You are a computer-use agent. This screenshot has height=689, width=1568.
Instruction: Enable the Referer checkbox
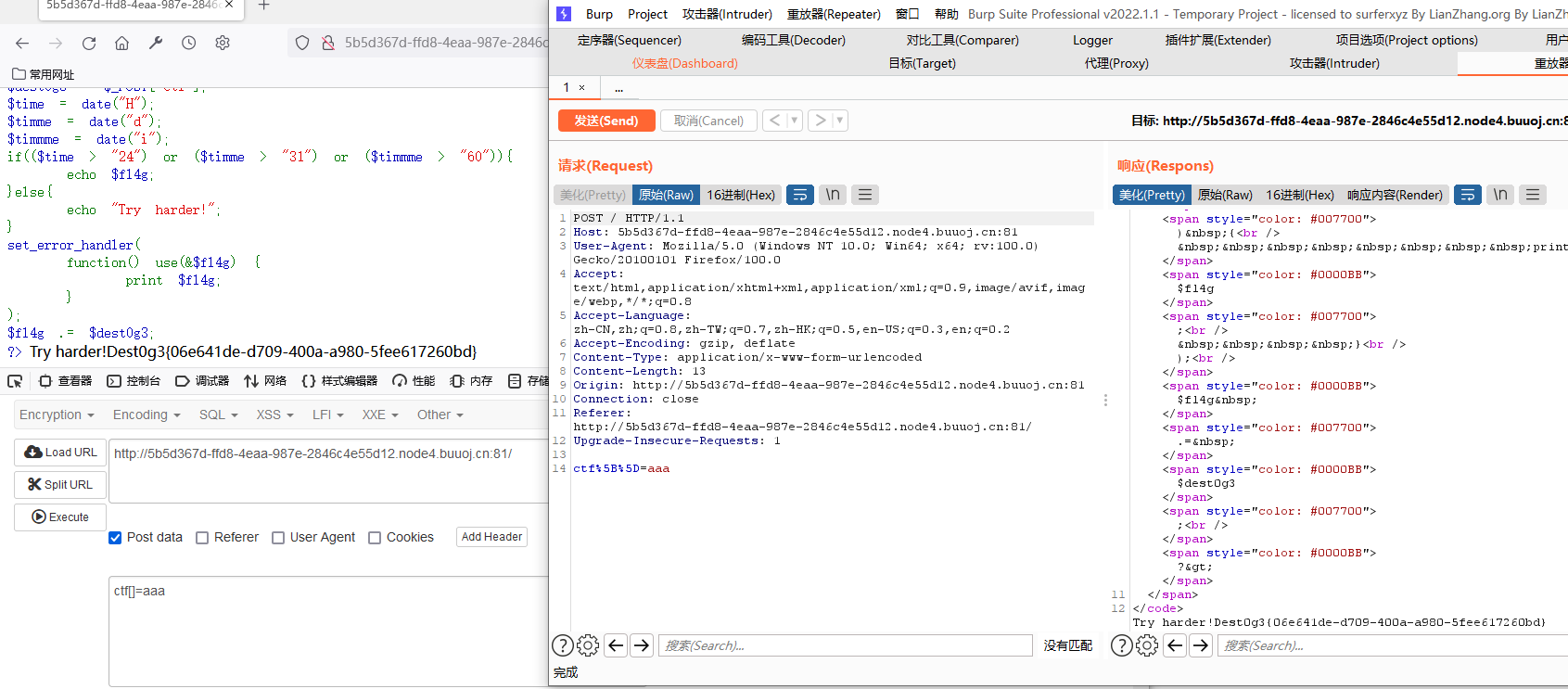click(x=202, y=538)
